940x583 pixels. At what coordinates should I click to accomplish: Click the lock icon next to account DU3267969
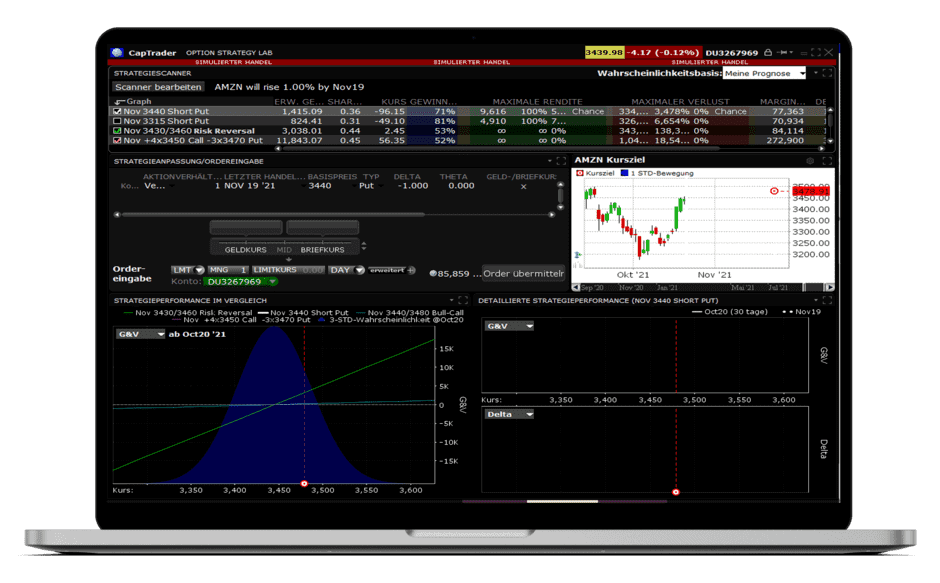point(768,52)
